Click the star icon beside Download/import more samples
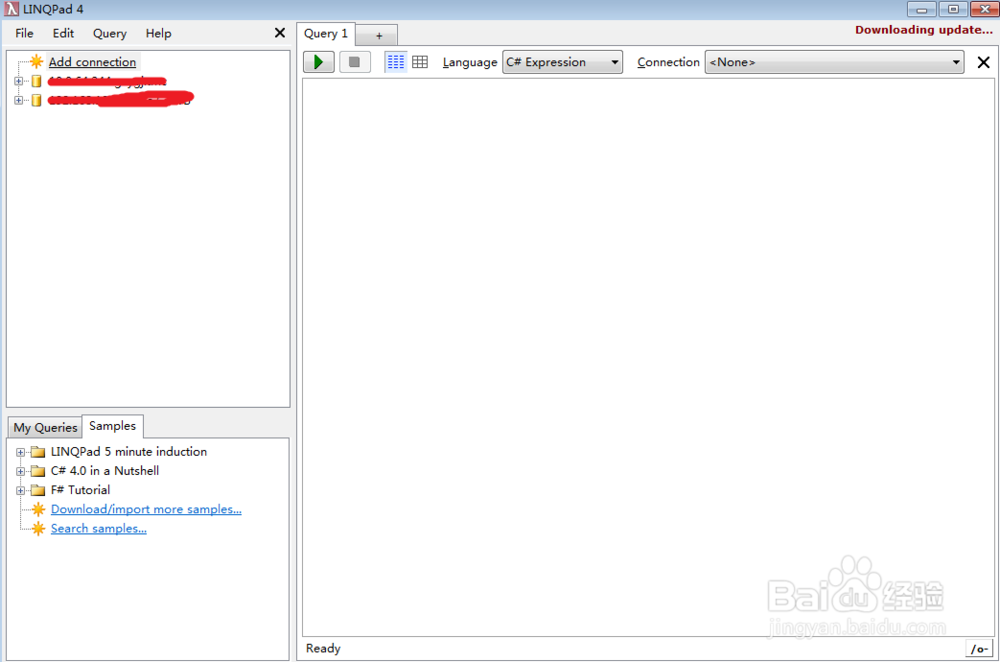 click(x=38, y=509)
